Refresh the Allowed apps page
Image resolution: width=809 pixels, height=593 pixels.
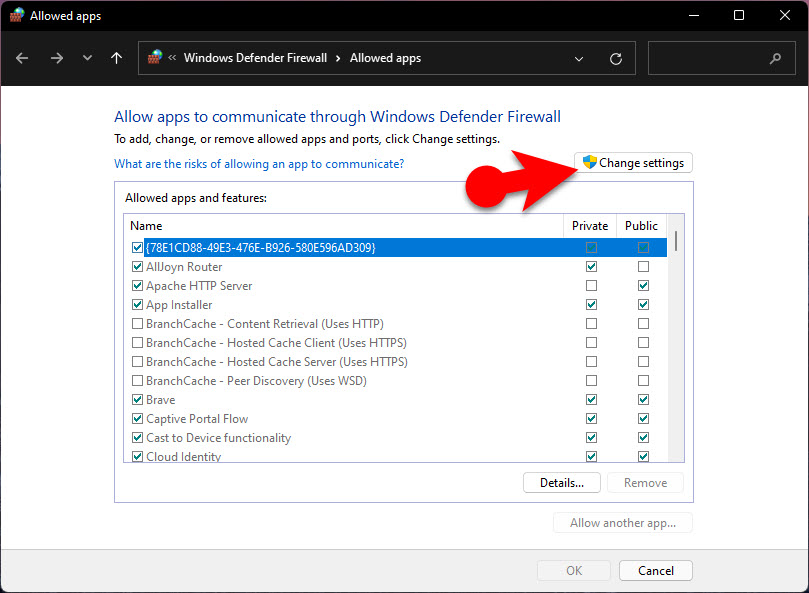[616, 59]
